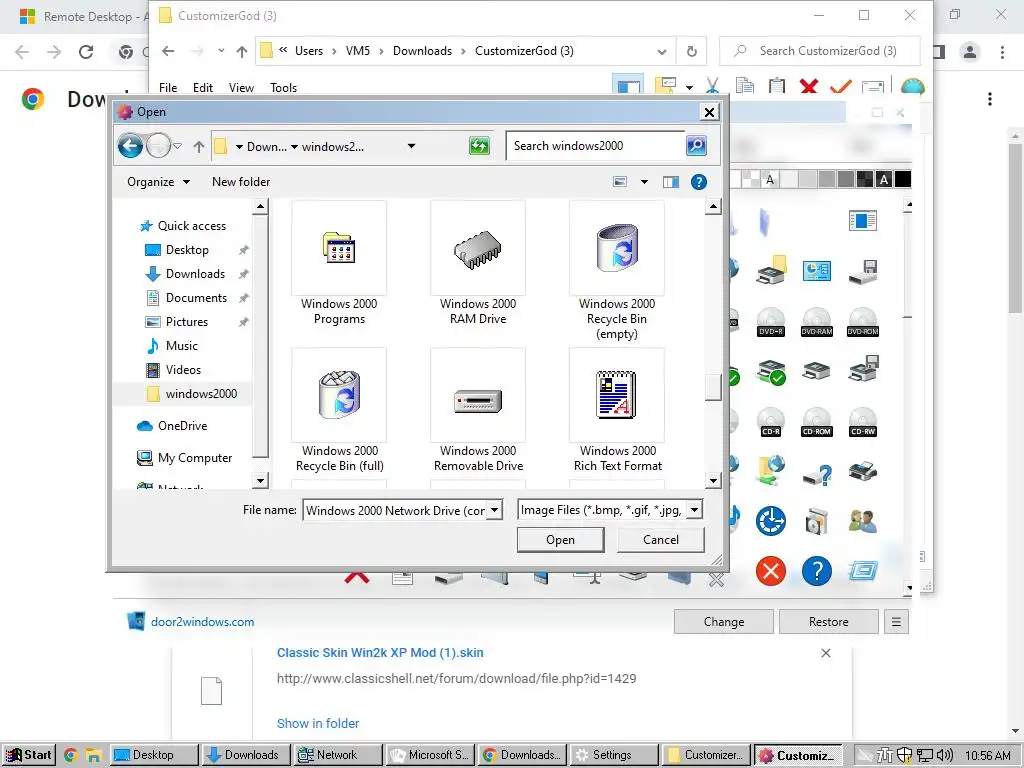The image size is (1024, 768).
Task: Open the File menu in the Explorer window
Action: (x=168, y=88)
